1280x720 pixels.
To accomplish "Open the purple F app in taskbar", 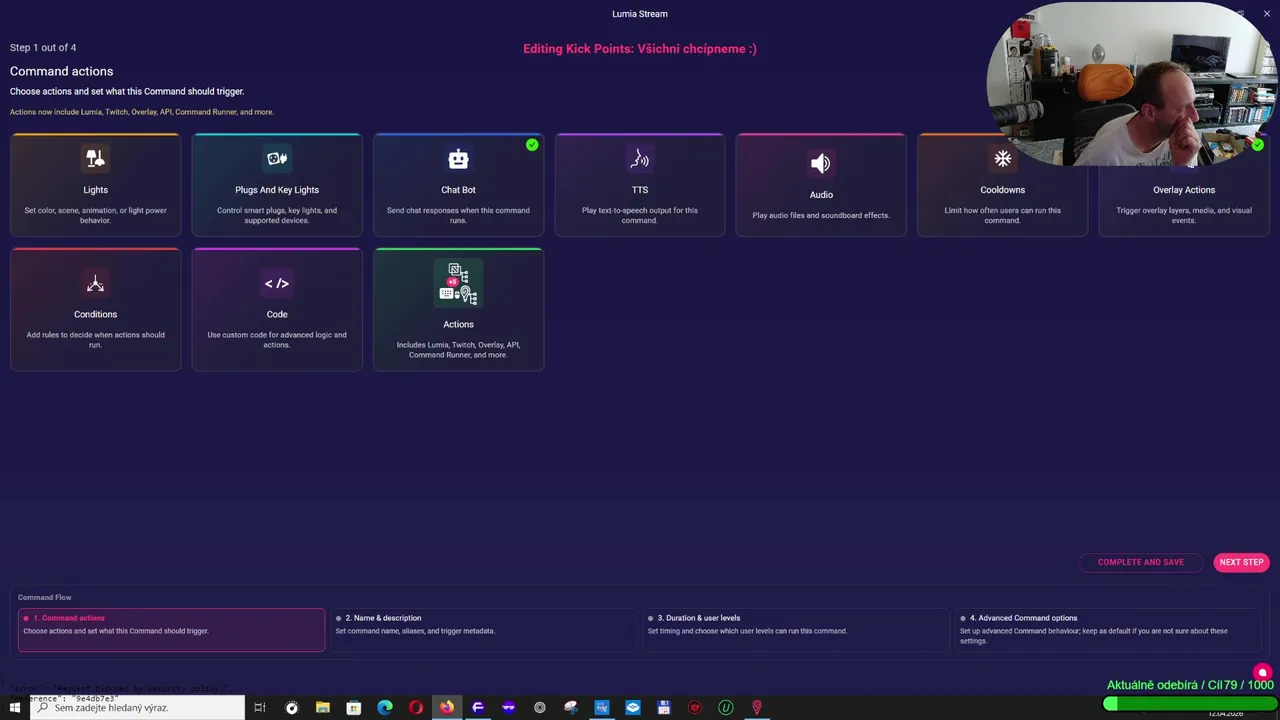I will [x=477, y=707].
